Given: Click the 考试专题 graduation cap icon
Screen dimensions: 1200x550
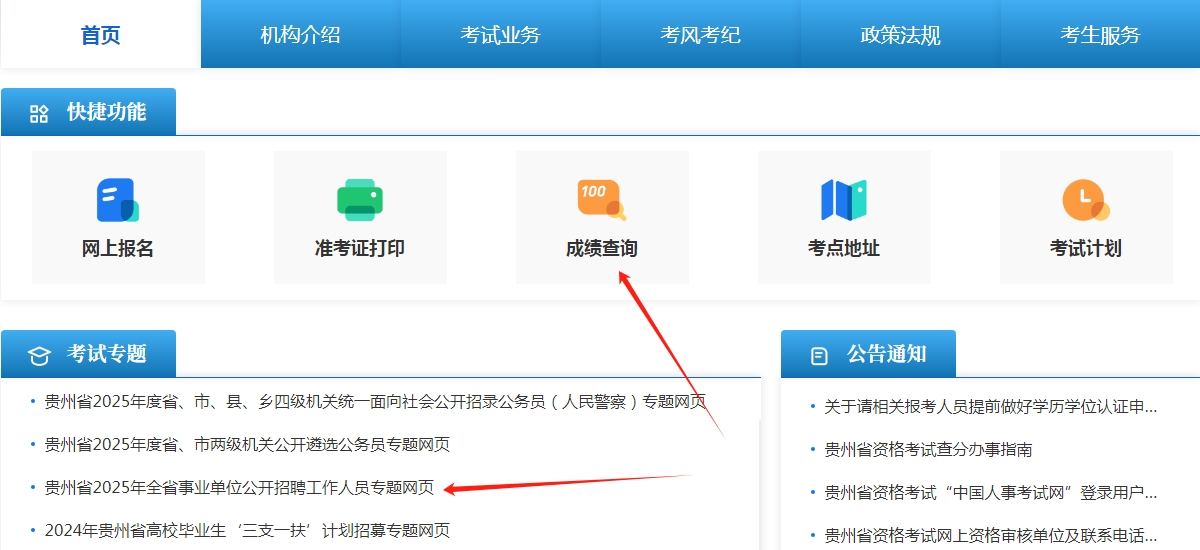Looking at the screenshot, I should click(x=39, y=355).
